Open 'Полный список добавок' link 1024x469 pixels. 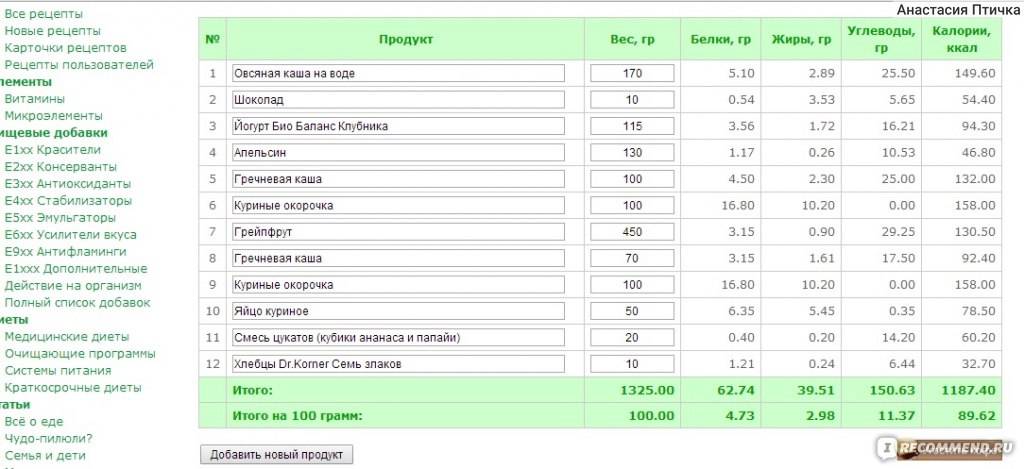pos(77,302)
